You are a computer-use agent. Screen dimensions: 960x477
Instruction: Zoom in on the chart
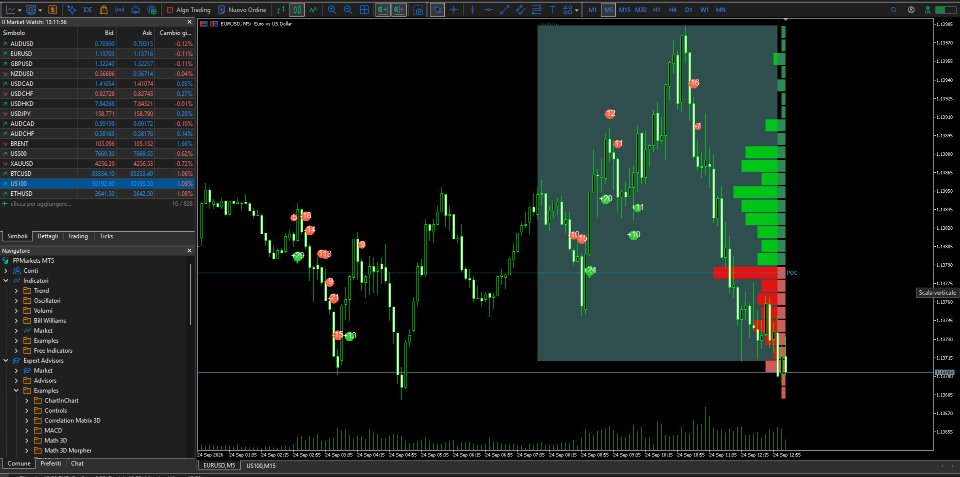tap(332, 10)
